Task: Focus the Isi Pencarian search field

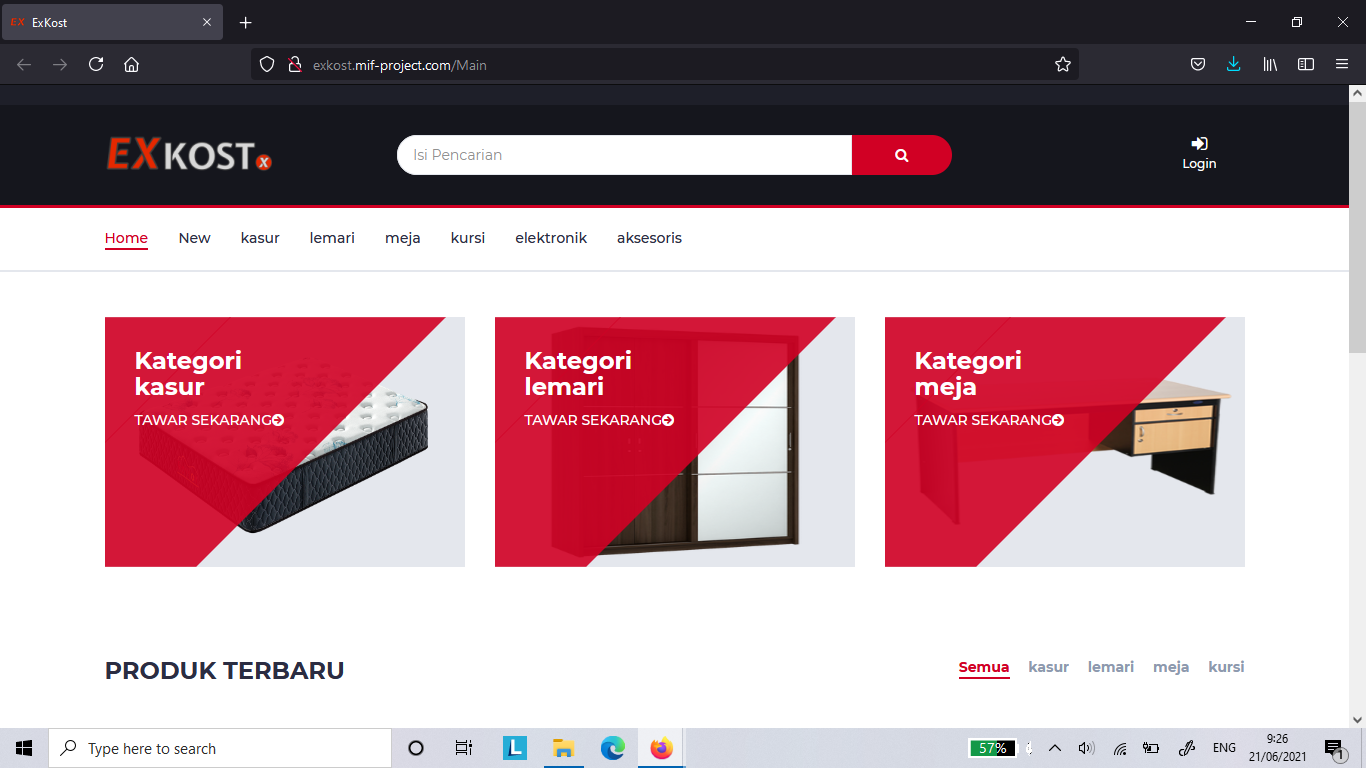Action: coord(624,155)
